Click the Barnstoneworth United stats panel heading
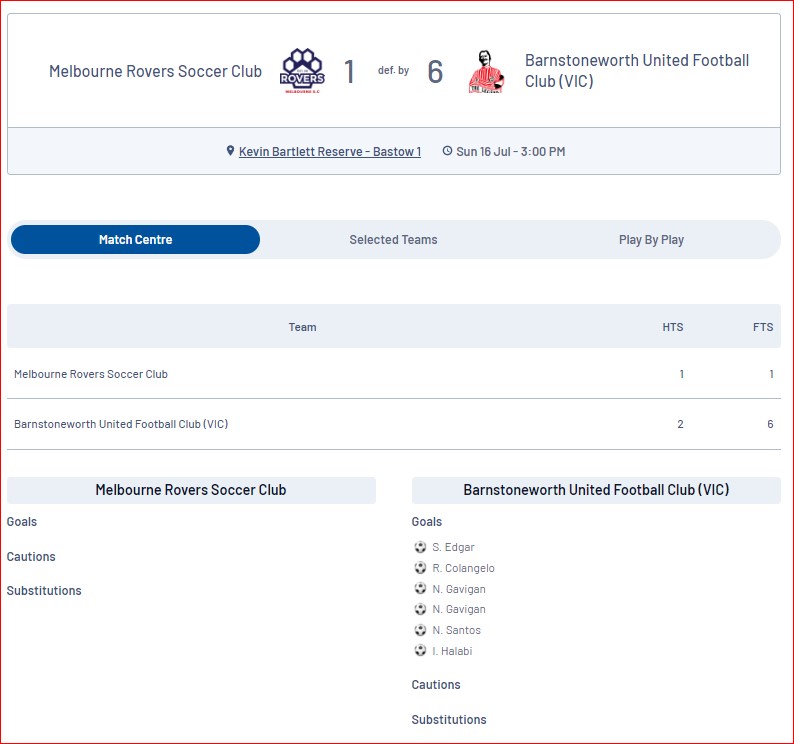794x744 pixels. tap(596, 490)
